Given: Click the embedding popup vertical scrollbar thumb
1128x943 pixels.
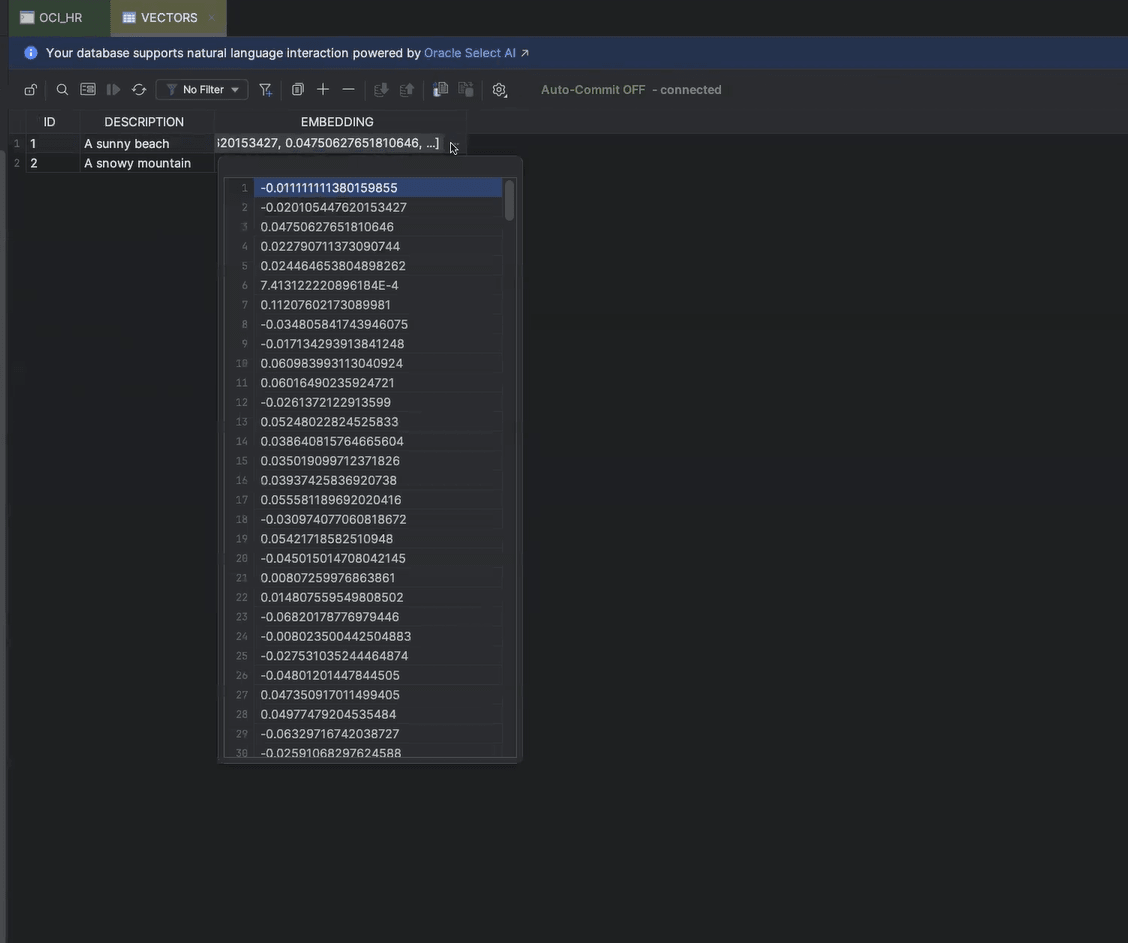Looking at the screenshot, I should point(509,200).
